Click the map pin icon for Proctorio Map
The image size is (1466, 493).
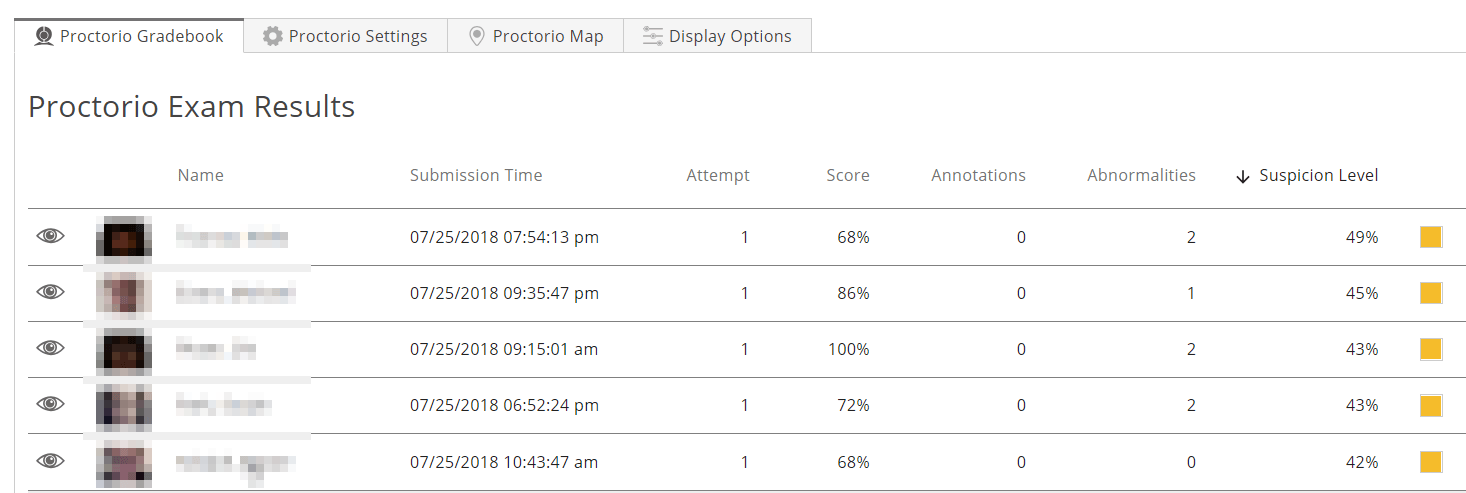[x=477, y=36]
